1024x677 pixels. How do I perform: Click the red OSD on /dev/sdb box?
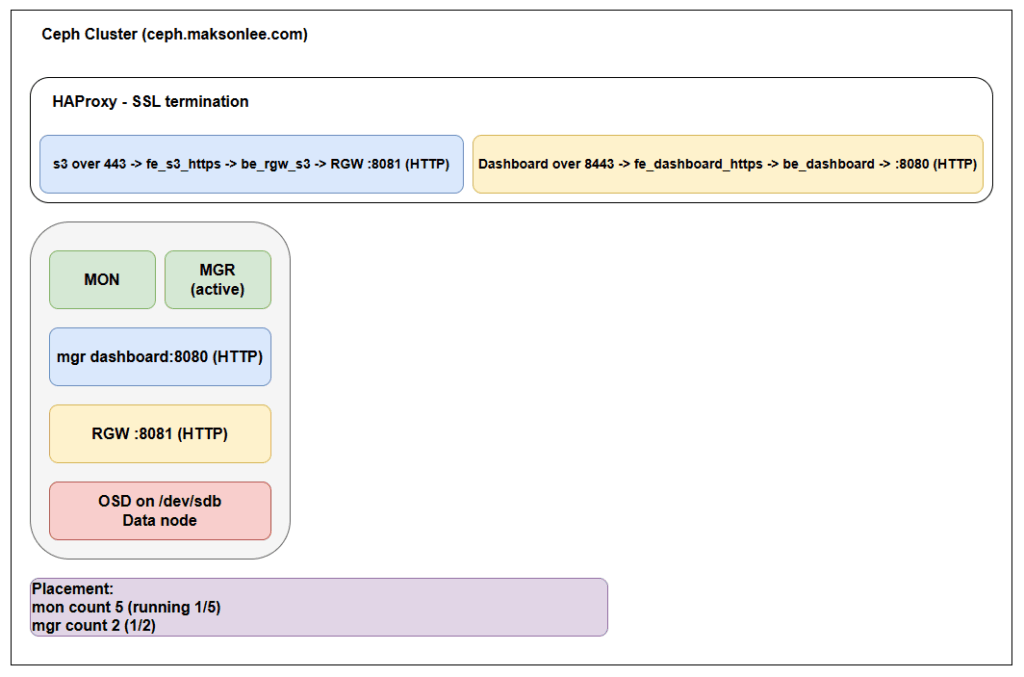point(160,502)
